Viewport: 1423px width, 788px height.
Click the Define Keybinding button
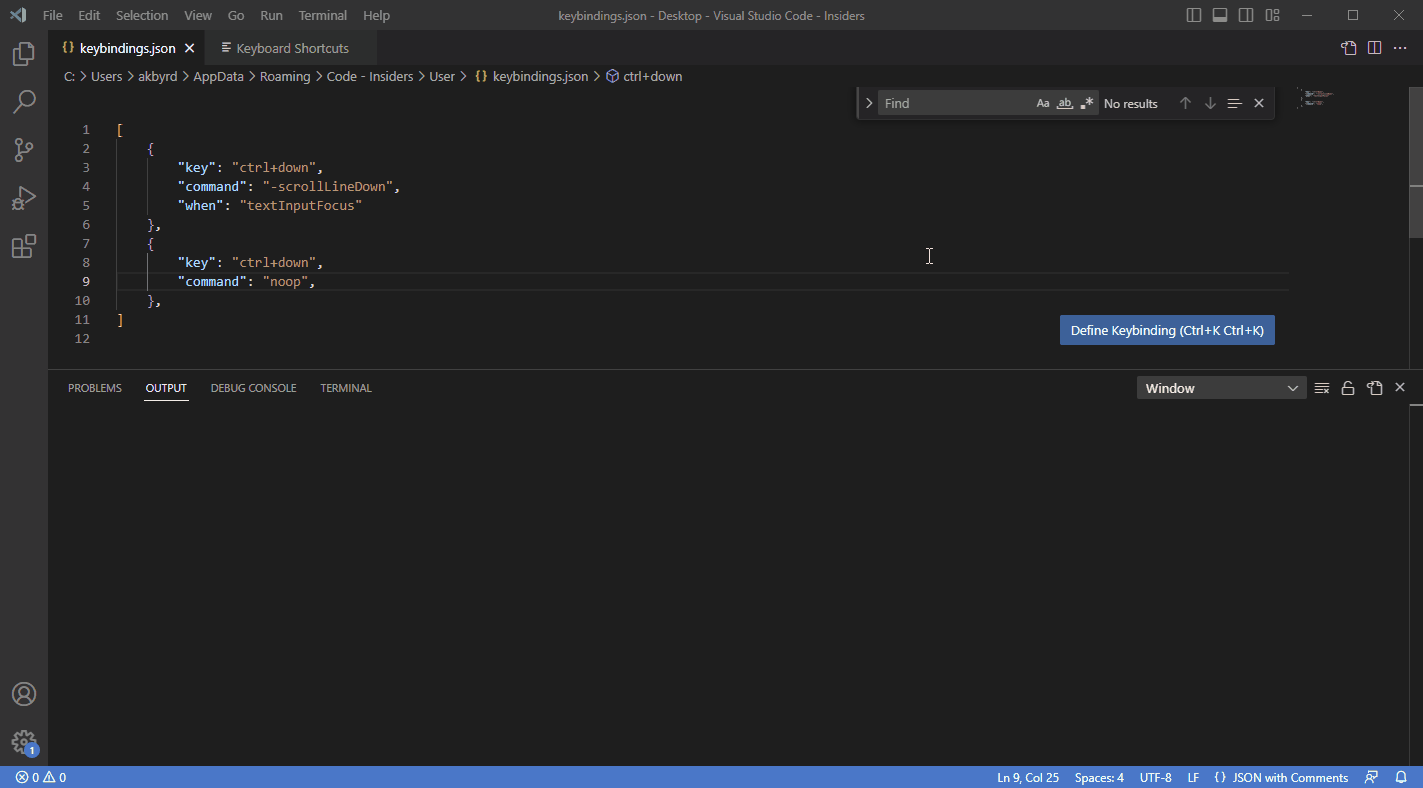1166,330
